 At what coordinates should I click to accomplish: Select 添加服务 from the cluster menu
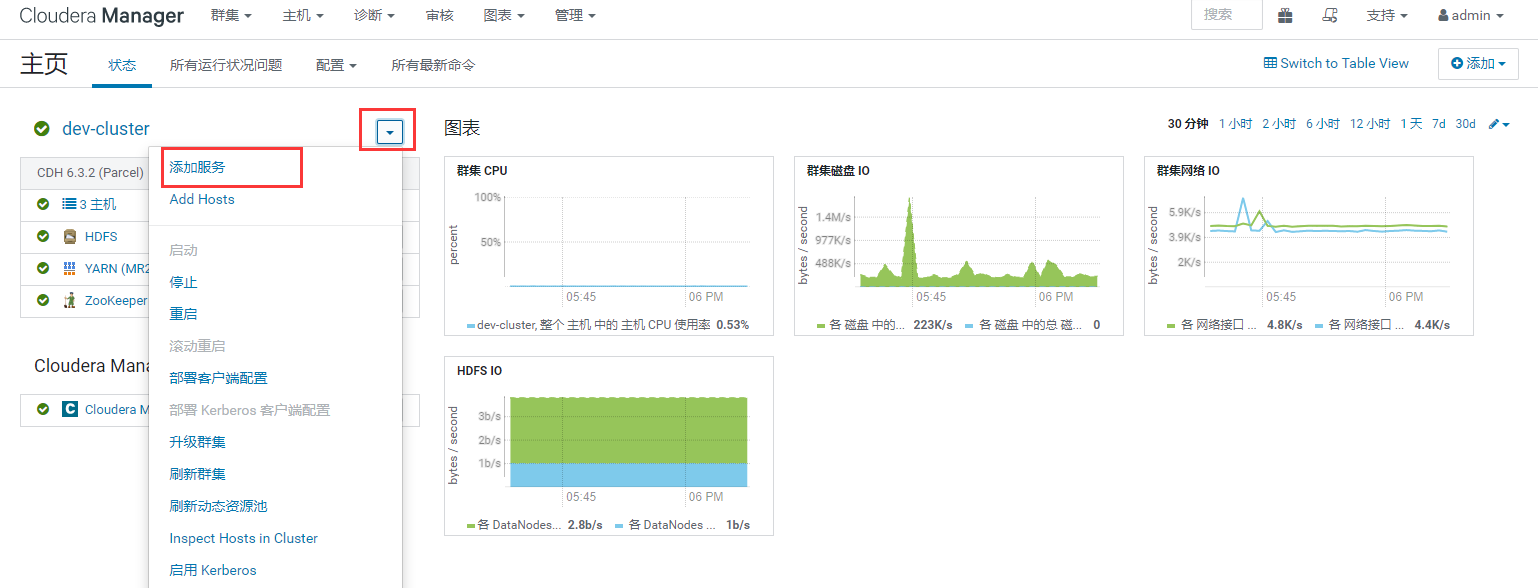(198, 167)
